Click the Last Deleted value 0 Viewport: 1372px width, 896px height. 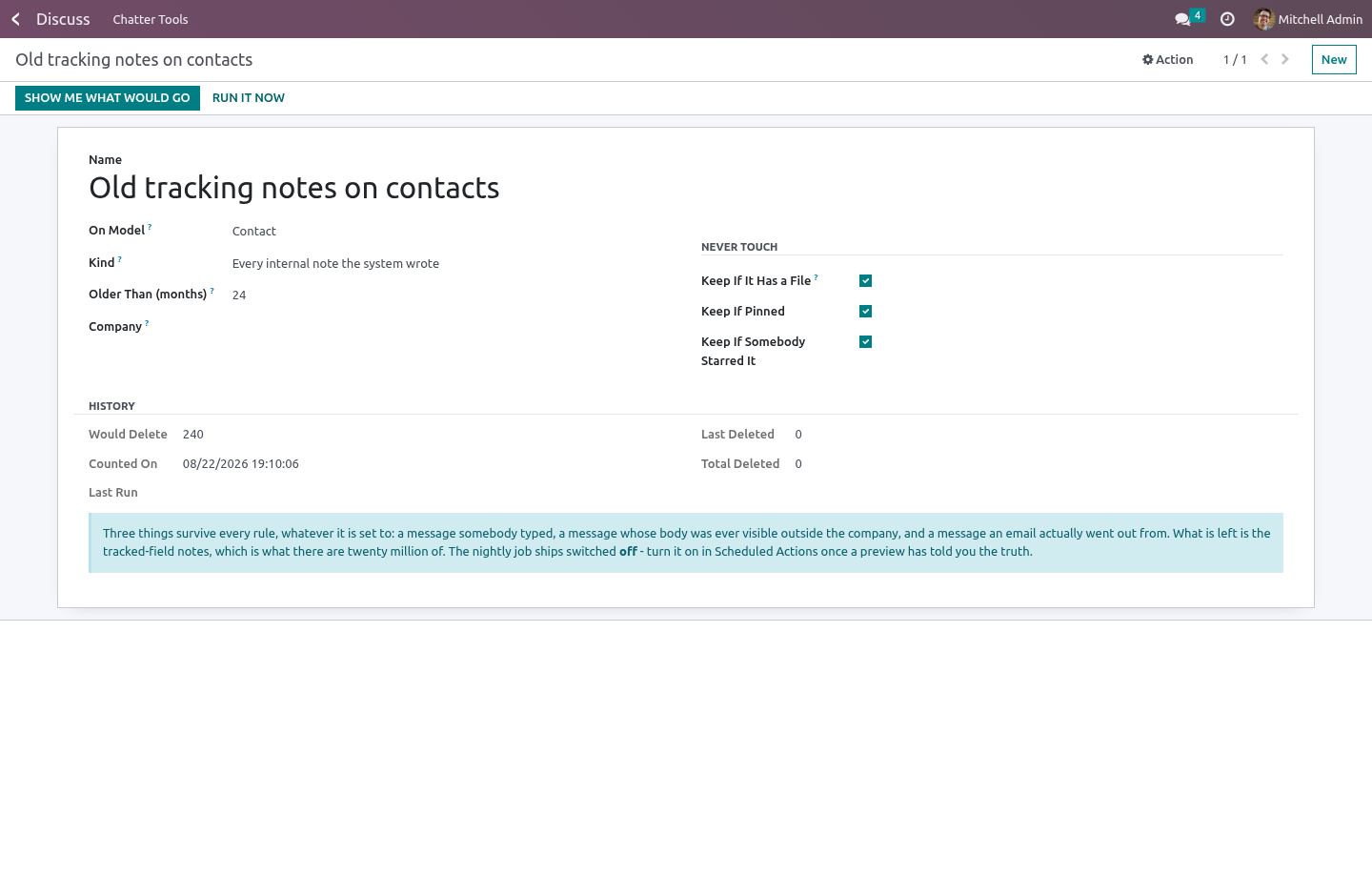(x=798, y=435)
